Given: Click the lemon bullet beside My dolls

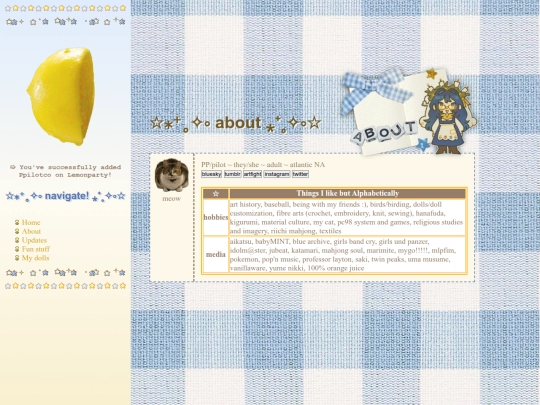Looking at the screenshot, I should click(17, 258).
